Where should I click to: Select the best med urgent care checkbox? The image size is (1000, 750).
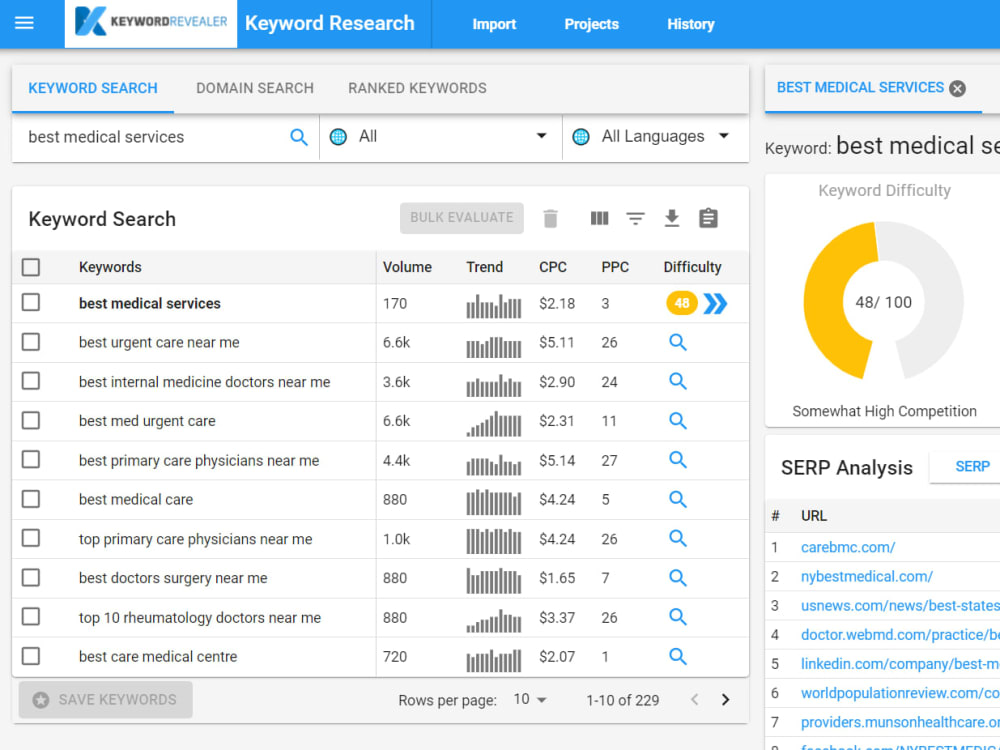pyautogui.click(x=31, y=421)
